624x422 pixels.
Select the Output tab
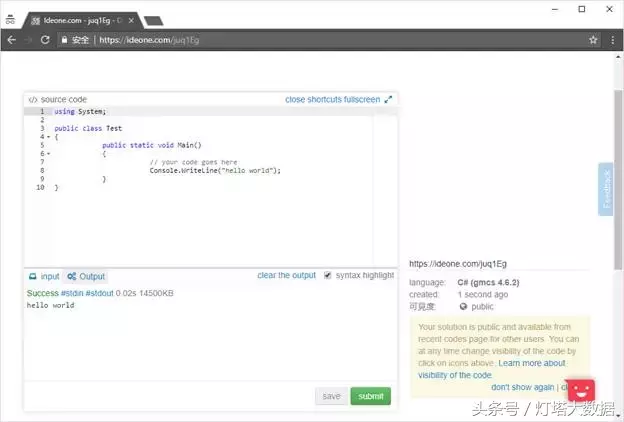[x=86, y=276]
